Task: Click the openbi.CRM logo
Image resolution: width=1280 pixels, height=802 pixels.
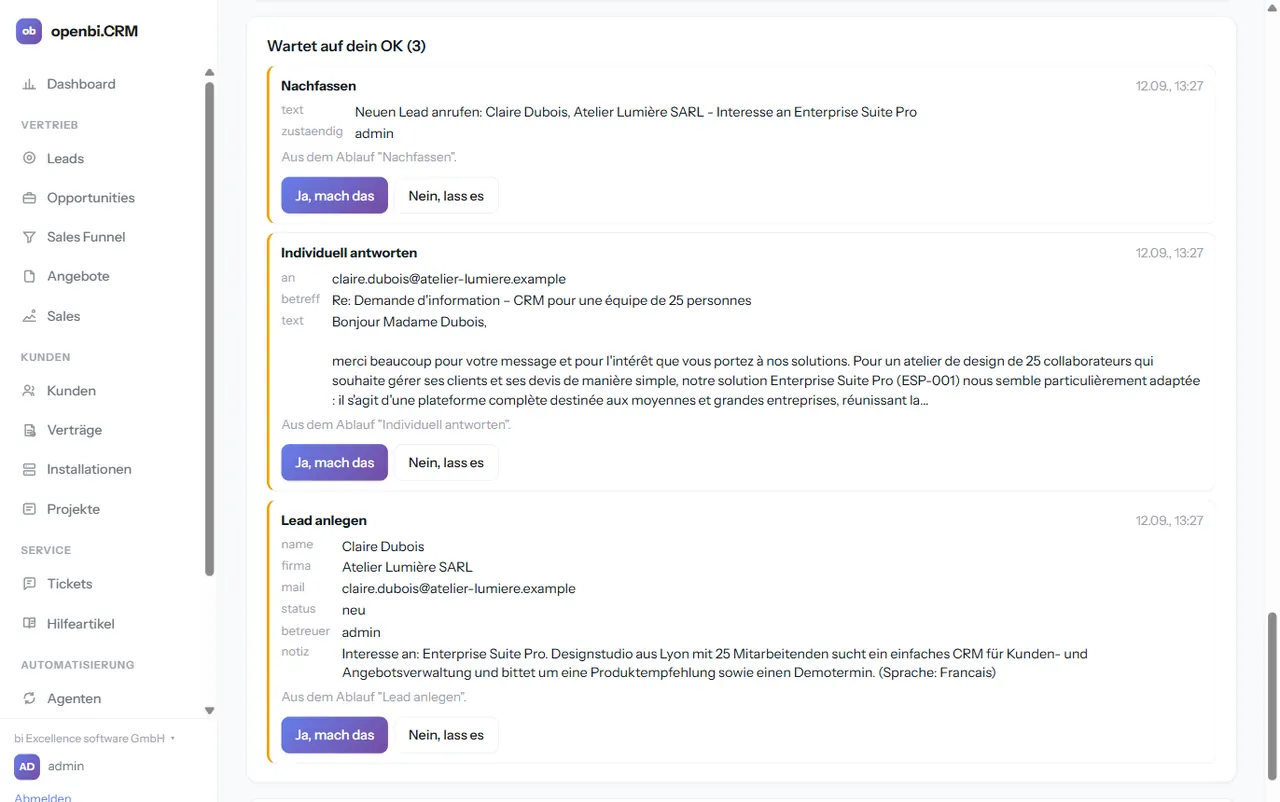Action: coord(29,31)
